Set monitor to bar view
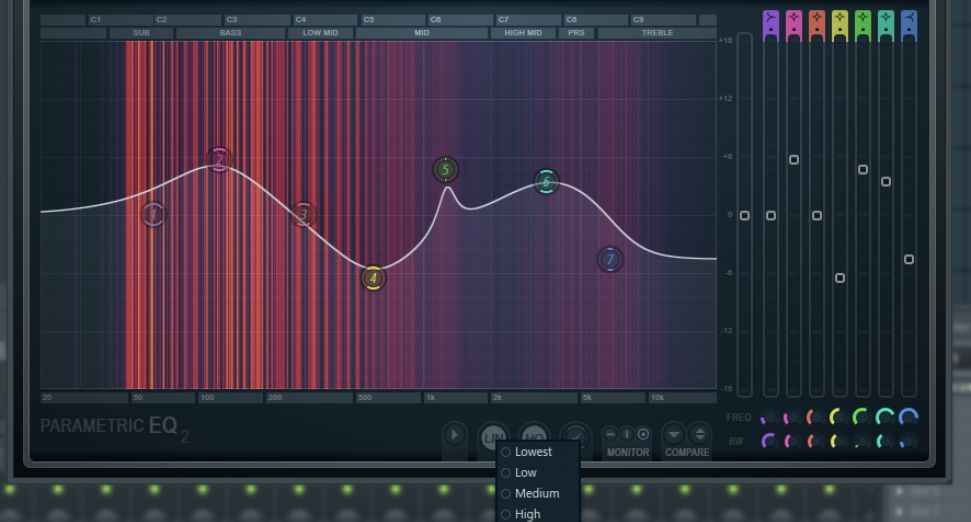 click(x=627, y=434)
